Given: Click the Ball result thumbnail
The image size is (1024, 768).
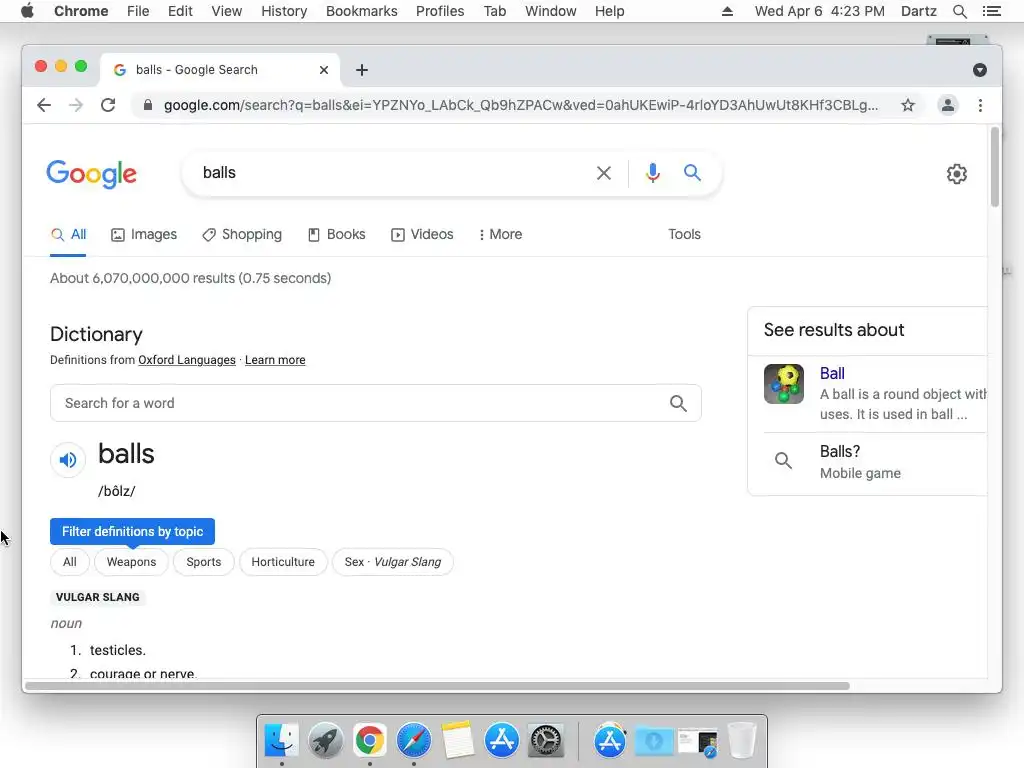Looking at the screenshot, I should (x=784, y=384).
